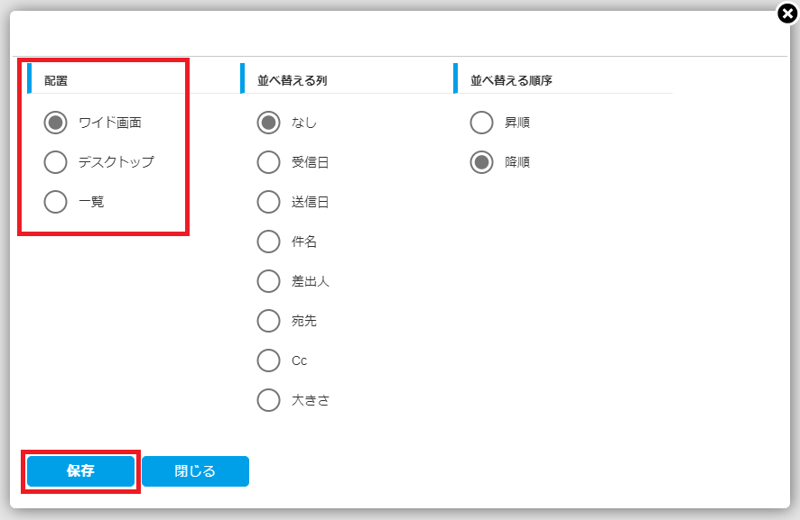The width and height of the screenshot is (800, 520).
Task: Select なし as sort column
Action: tap(268, 123)
